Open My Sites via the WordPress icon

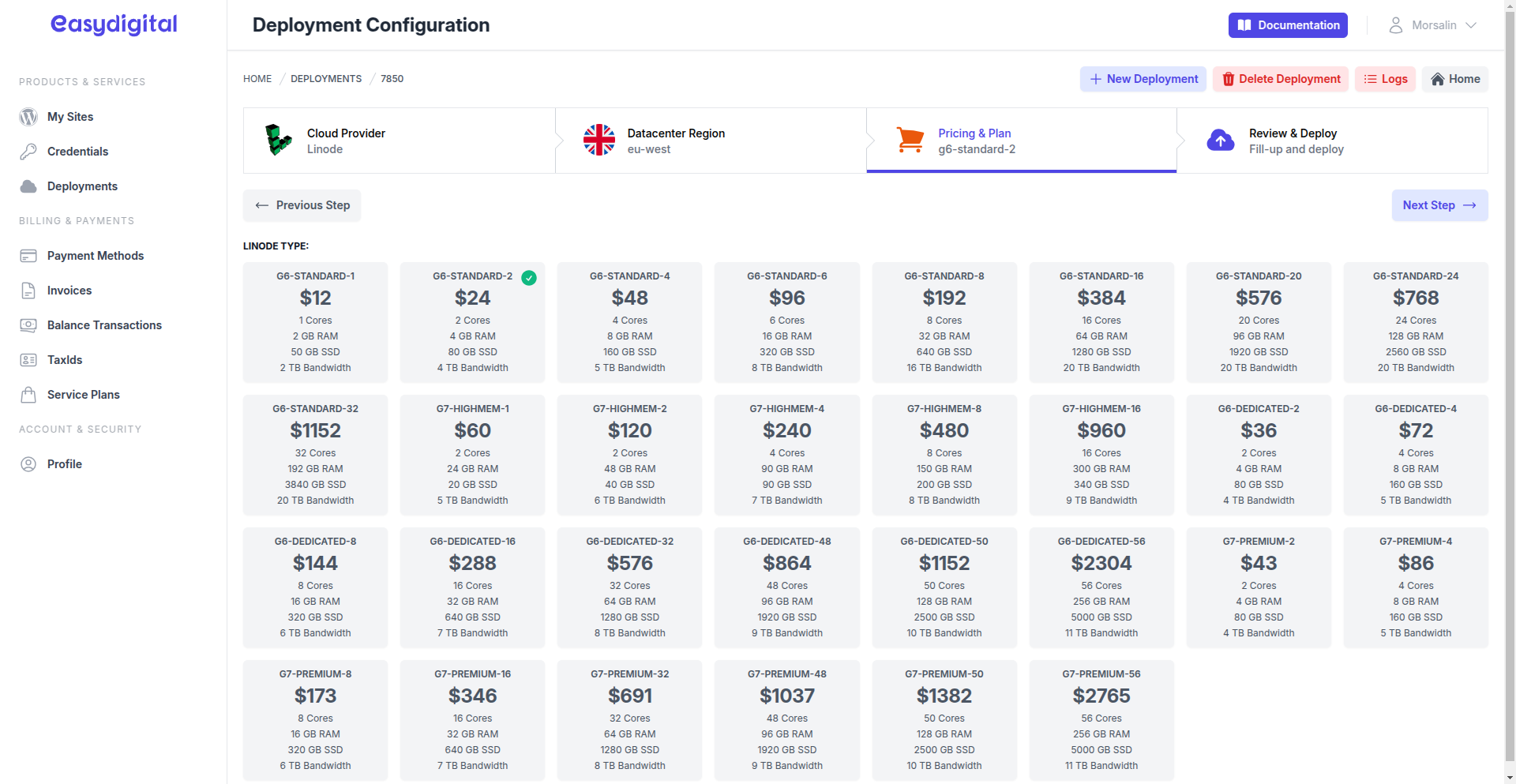(x=28, y=116)
